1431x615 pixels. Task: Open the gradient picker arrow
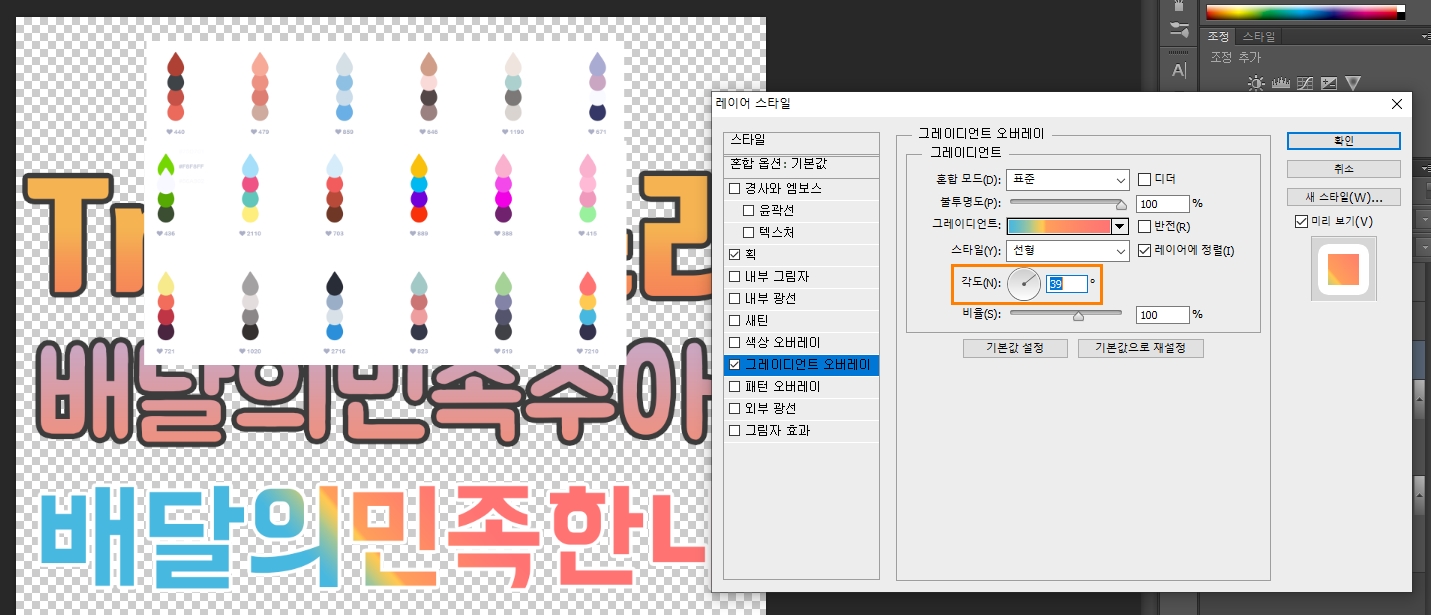(x=1120, y=227)
